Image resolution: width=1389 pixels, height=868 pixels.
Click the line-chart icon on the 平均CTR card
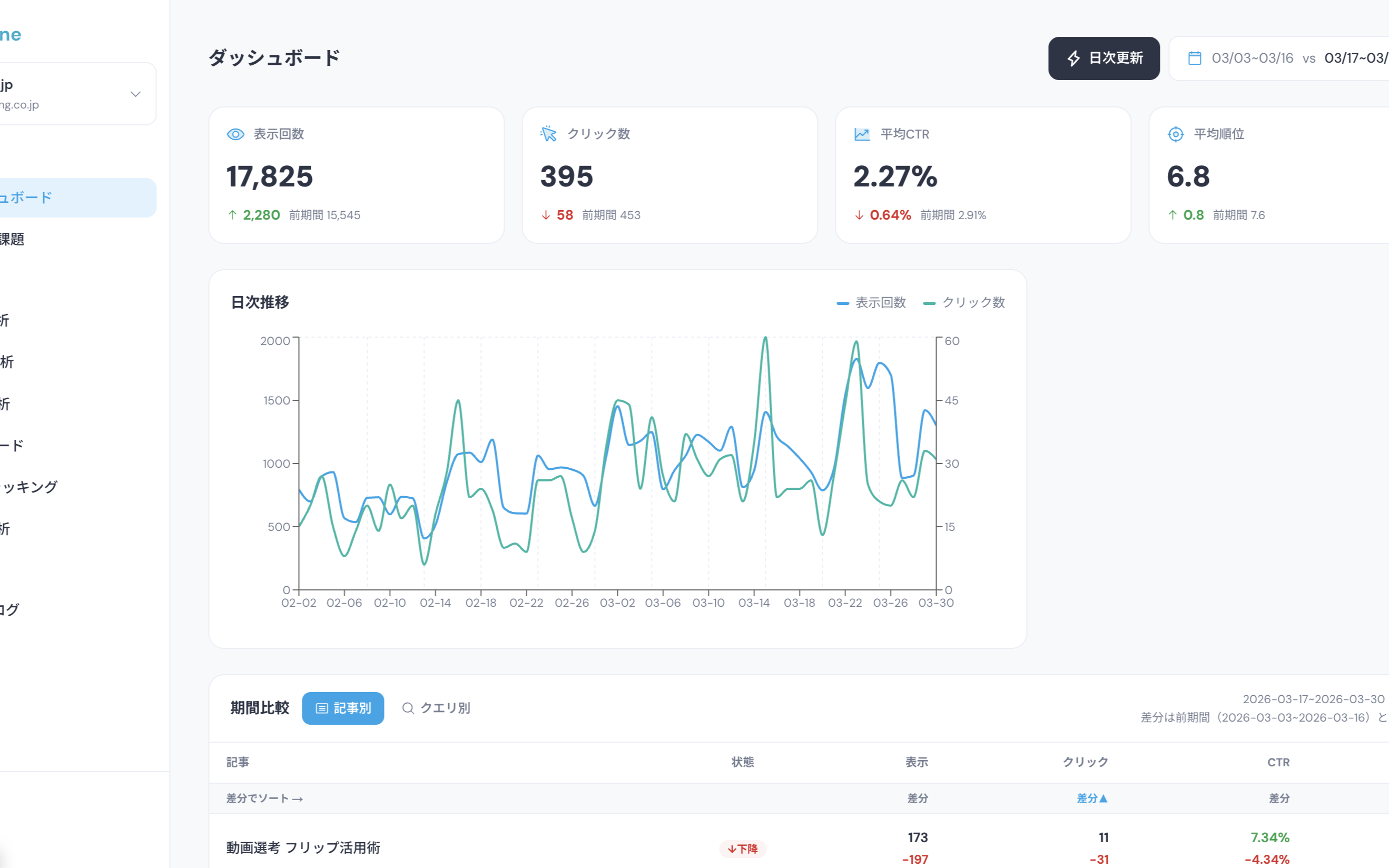(x=860, y=134)
